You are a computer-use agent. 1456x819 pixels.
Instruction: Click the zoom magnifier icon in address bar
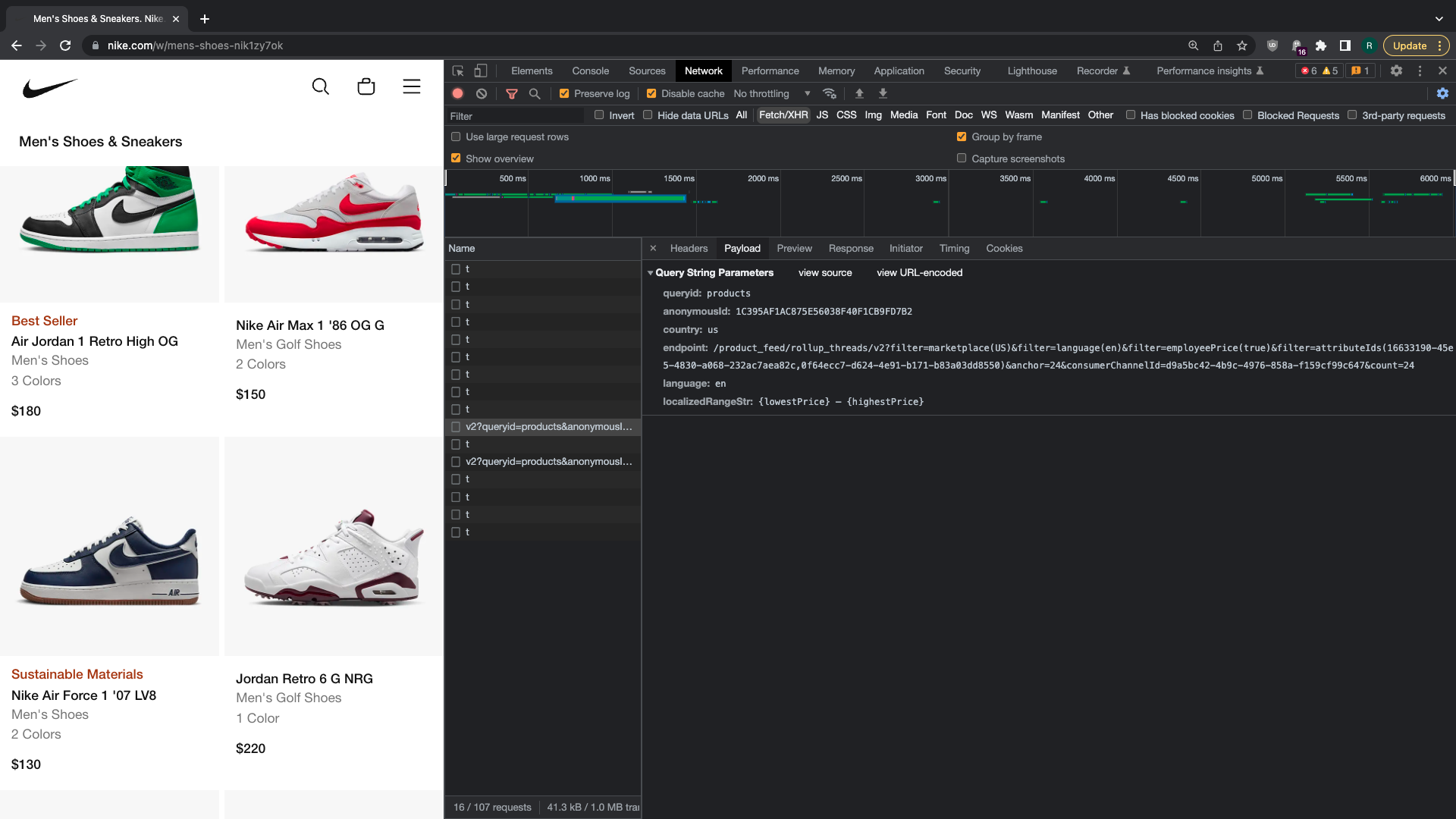pos(1194,45)
